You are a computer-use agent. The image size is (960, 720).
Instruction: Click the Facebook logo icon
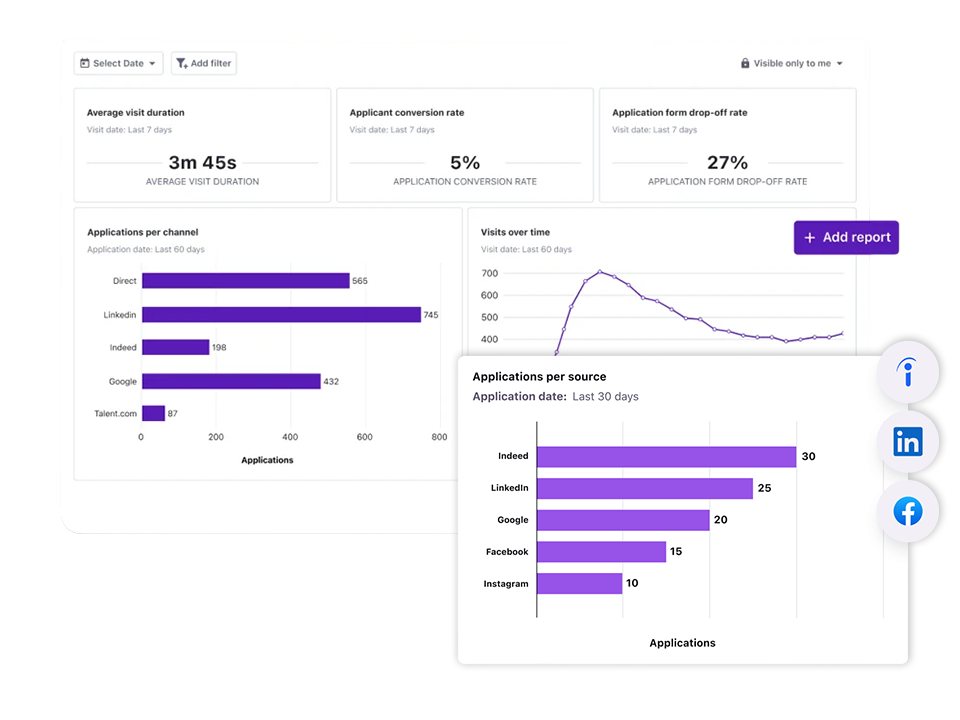[x=907, y=512]
